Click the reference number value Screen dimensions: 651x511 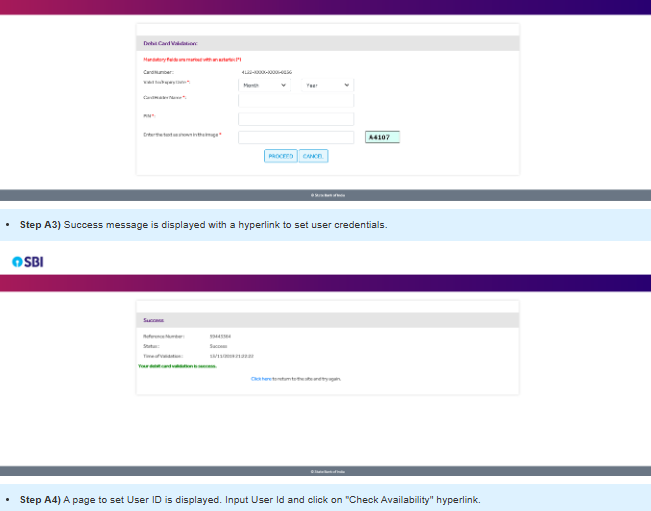tap(221, 336)
